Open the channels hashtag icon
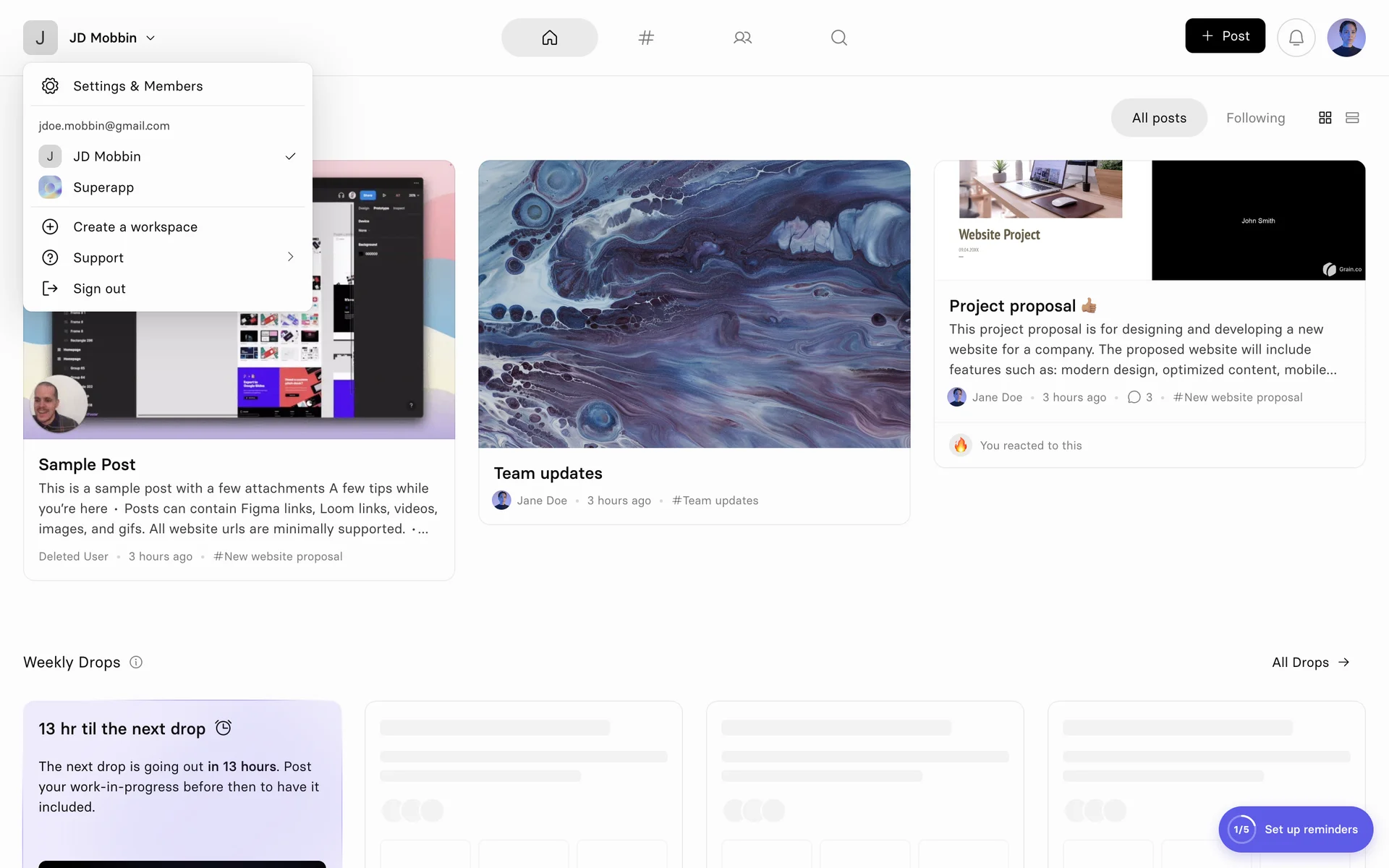The height and width of the screenshot is (868, 1389). click(x=646, y=38)
